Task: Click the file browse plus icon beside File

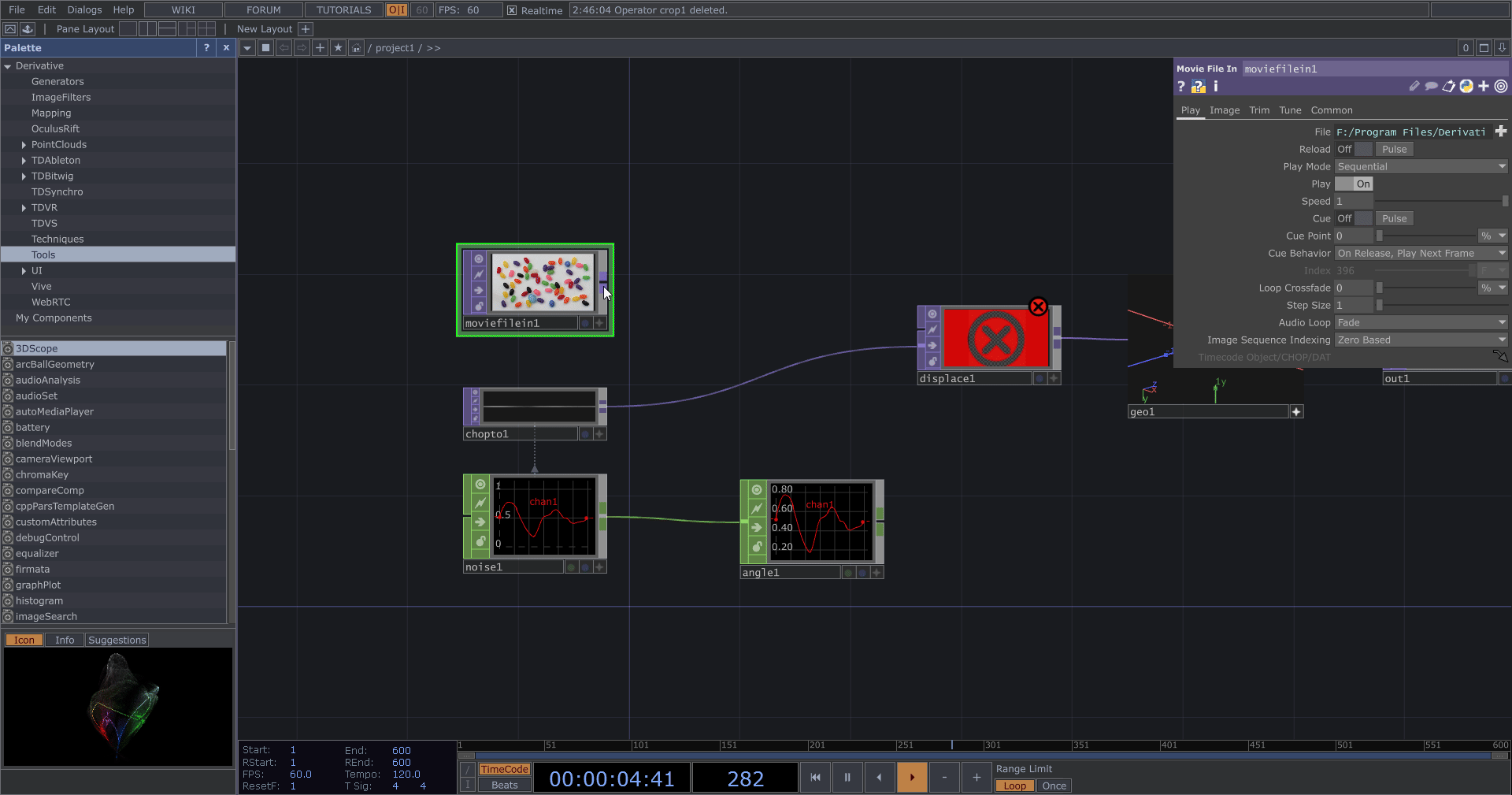Action: (1500, 132)
